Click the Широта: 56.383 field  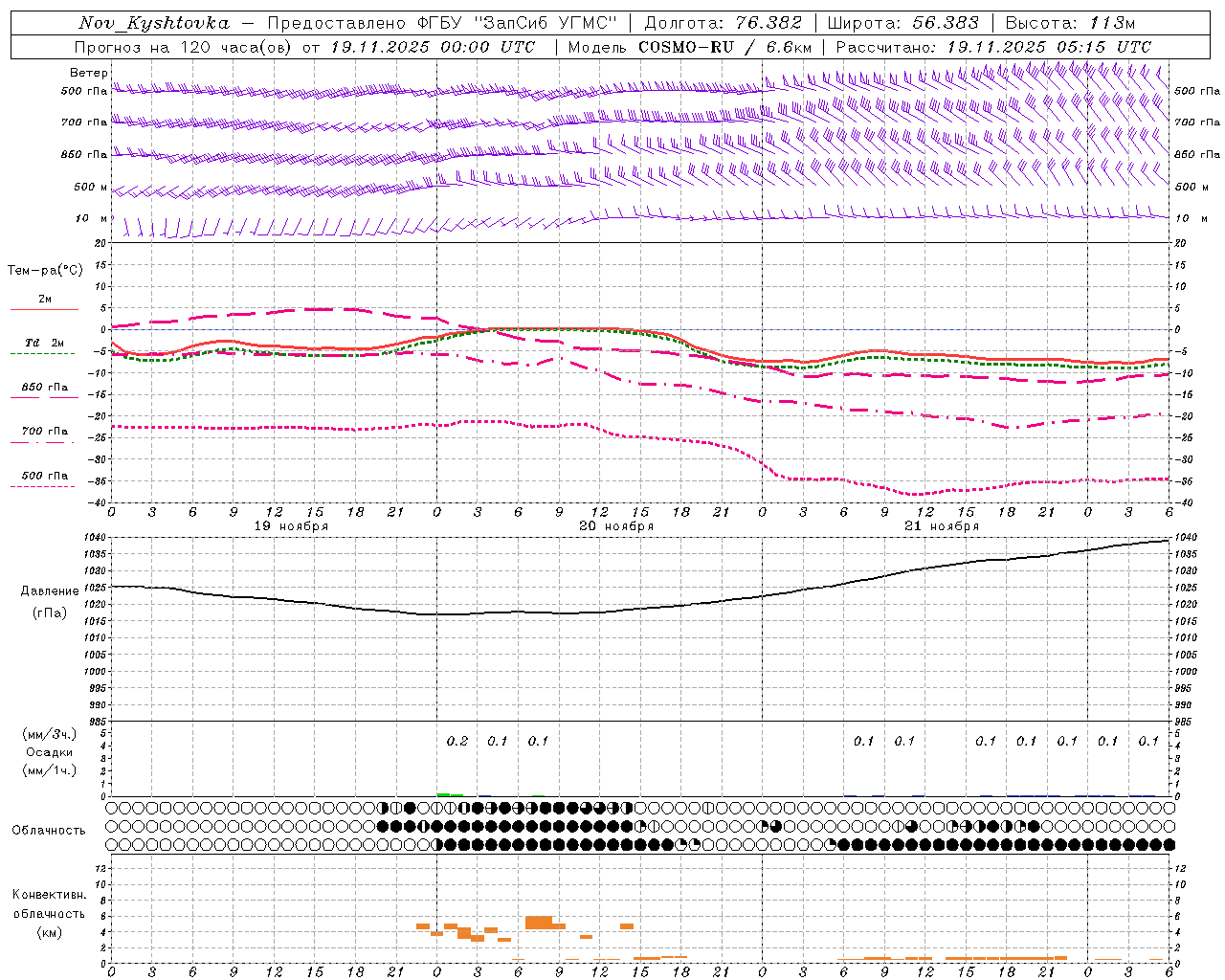pos(902,23)
